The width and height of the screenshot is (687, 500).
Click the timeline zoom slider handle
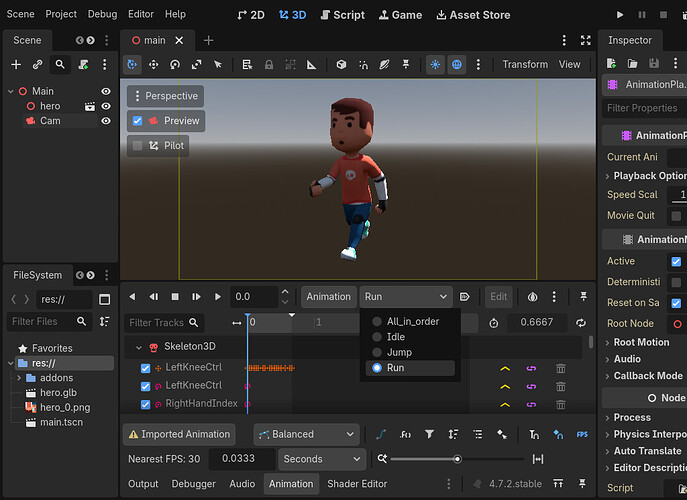point(457,459)
